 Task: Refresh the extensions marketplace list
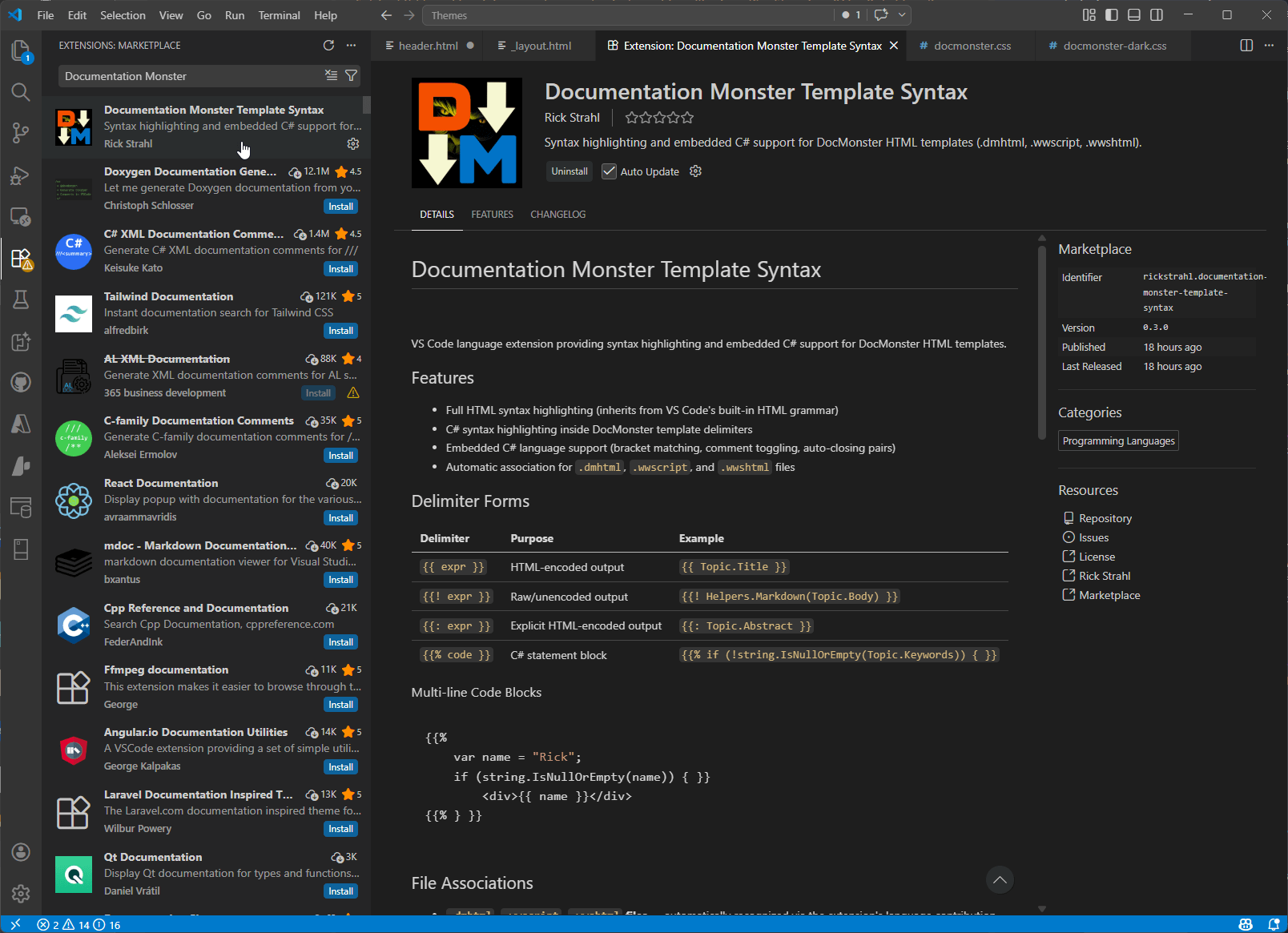(328, 46)
